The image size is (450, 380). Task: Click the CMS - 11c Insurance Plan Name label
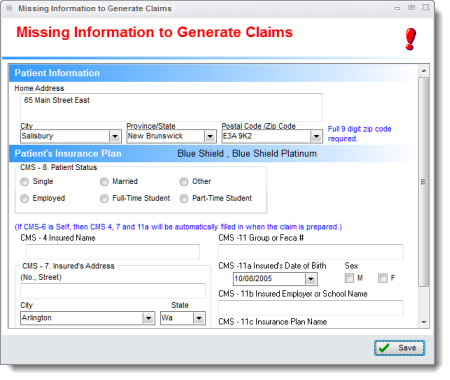[273, 322]
